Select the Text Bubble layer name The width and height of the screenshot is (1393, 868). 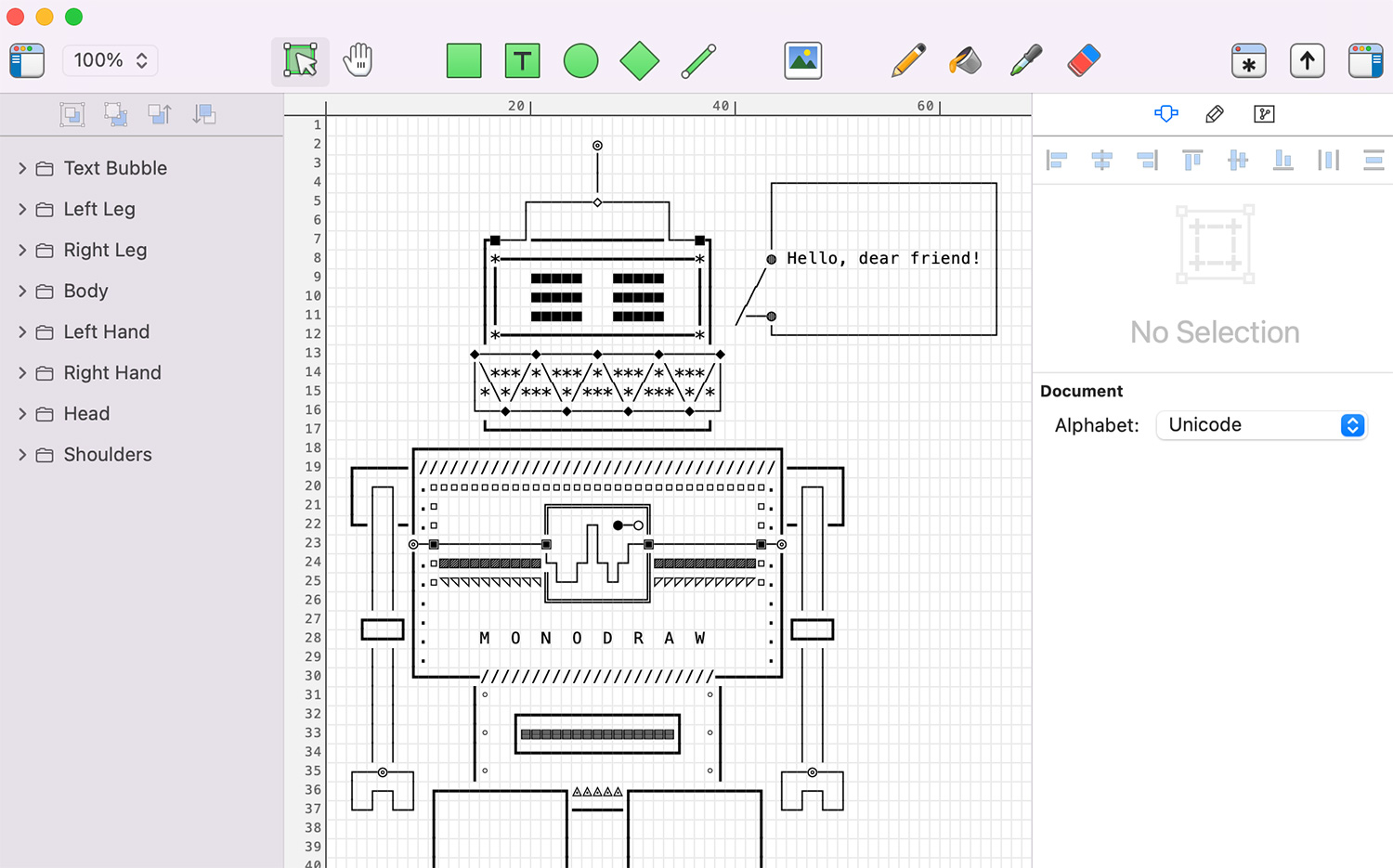tap(115, 168)
